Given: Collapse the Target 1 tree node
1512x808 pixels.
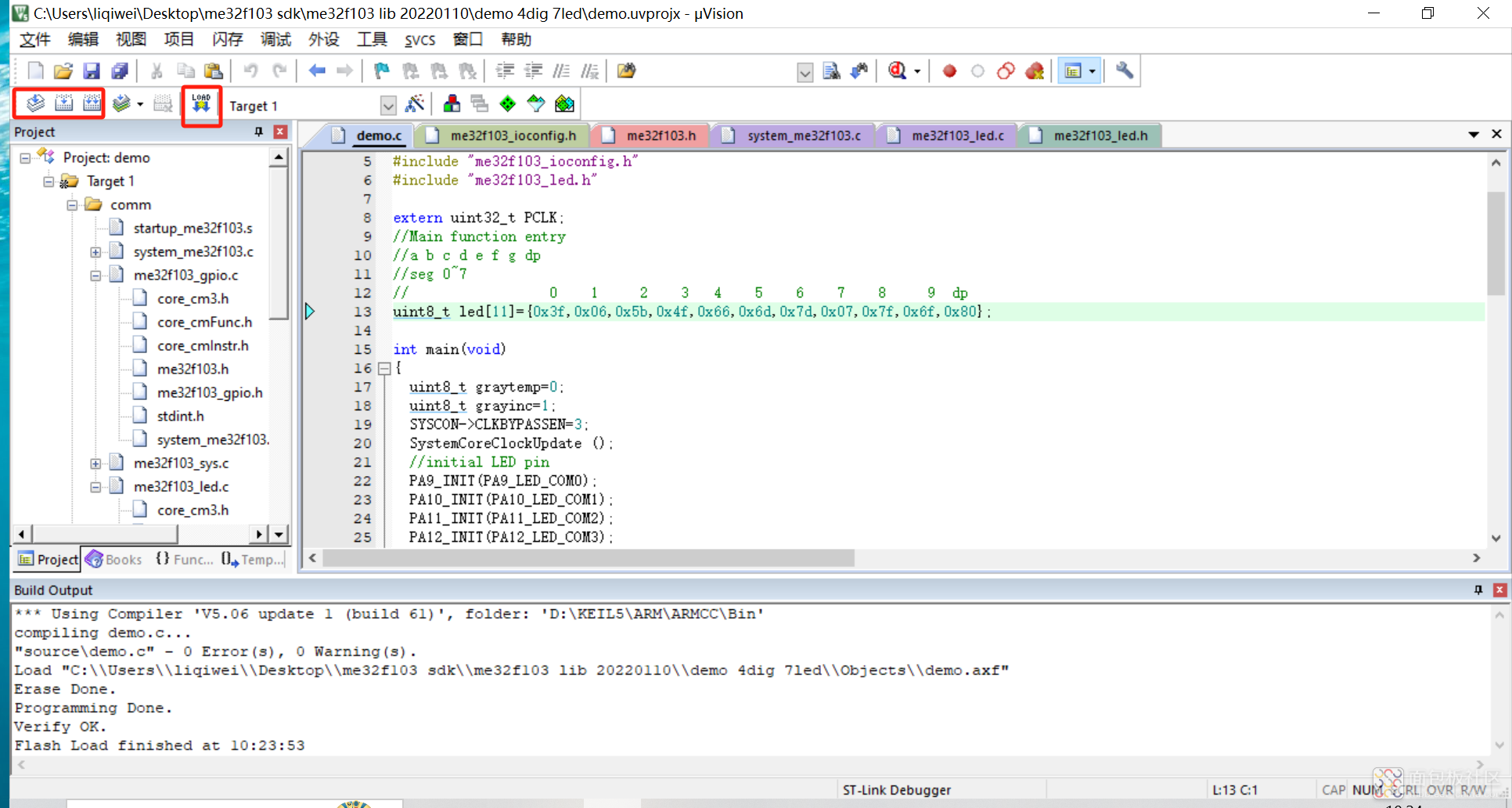Looking at the screenshot, I should (49, 181).
